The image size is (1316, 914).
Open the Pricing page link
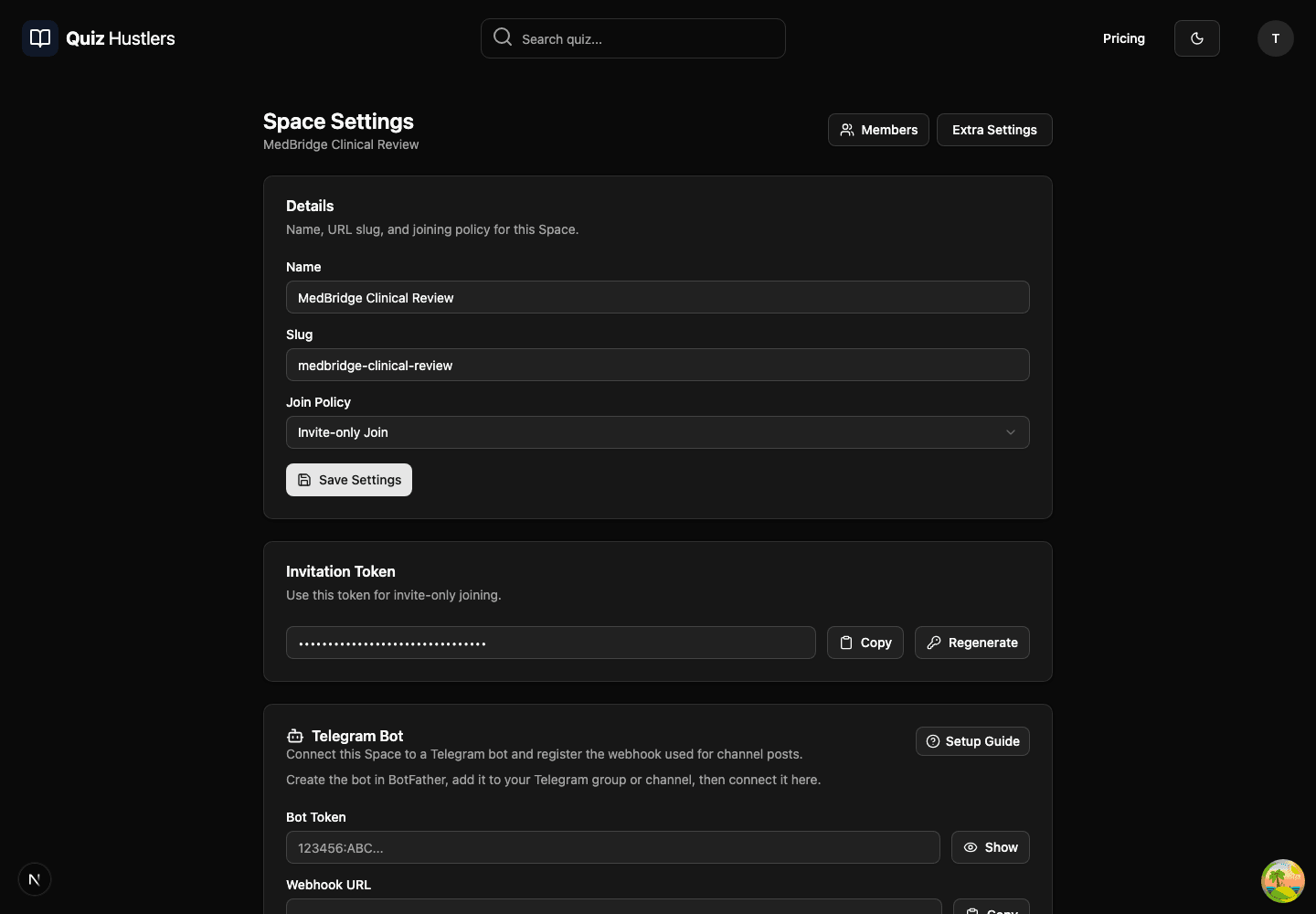click(1124, 38)
